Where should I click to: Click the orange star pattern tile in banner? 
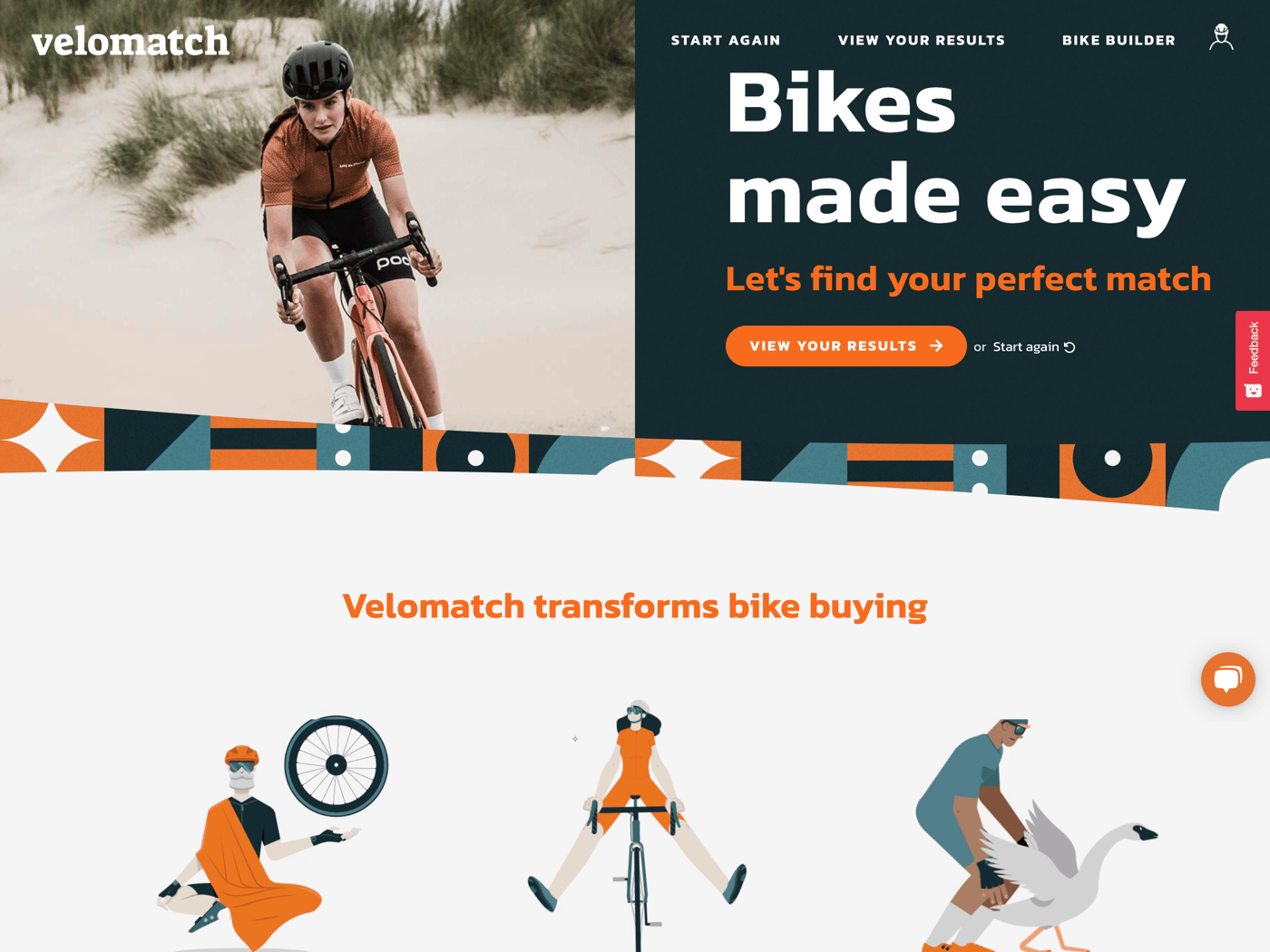(52, 437)
